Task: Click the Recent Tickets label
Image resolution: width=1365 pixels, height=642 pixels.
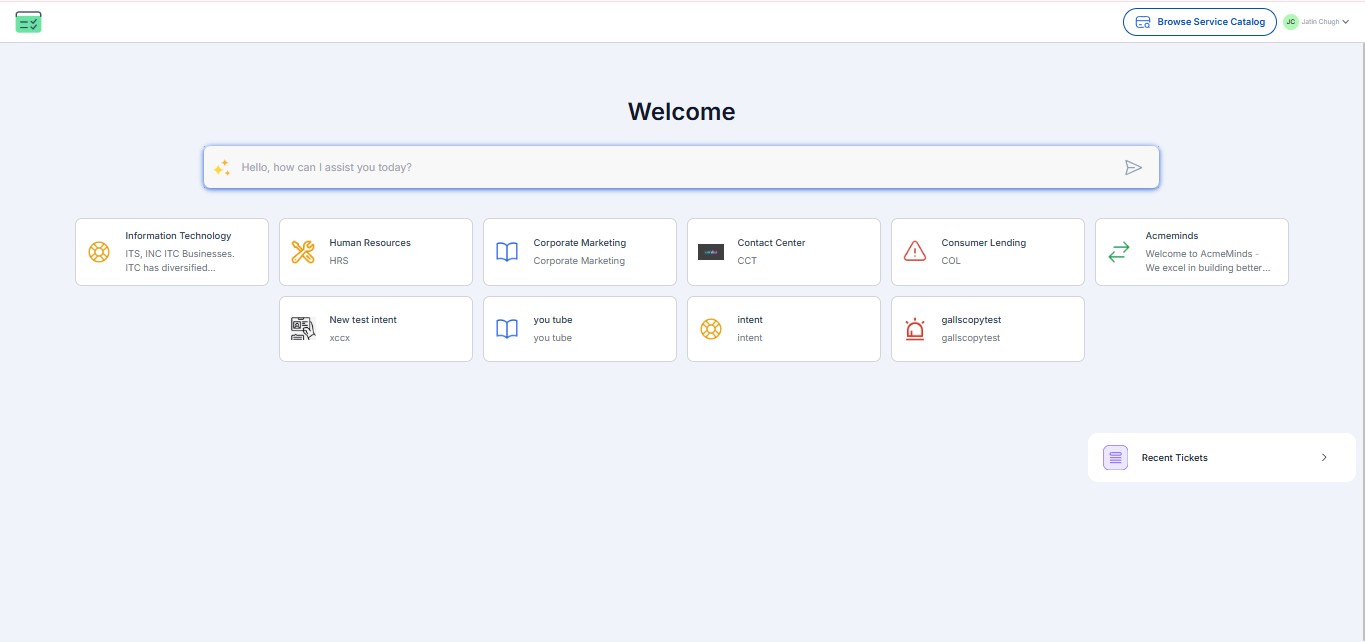Action: 1175,458
